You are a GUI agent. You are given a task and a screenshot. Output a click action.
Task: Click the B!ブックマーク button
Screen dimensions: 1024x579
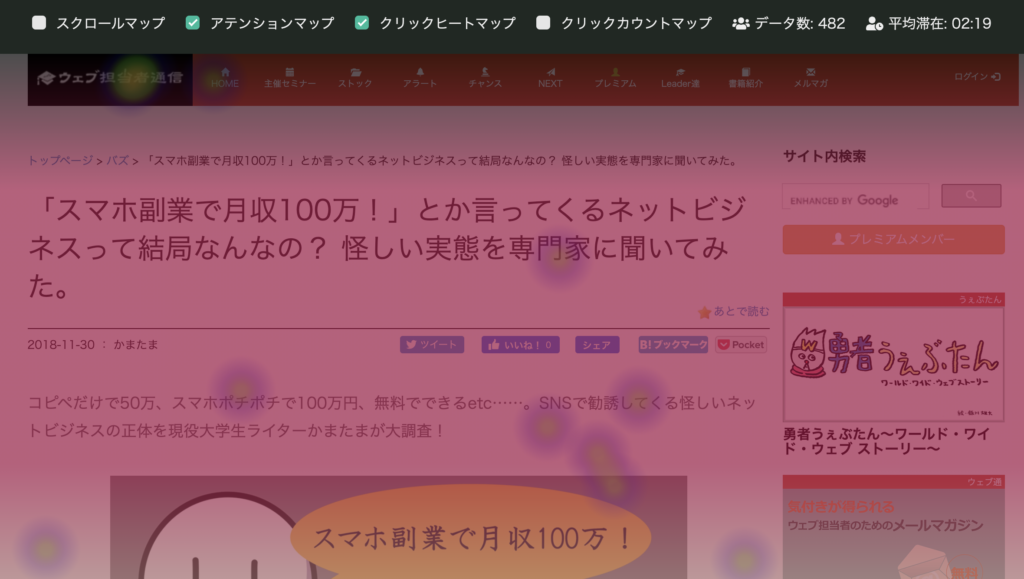[x=673, y=345]
